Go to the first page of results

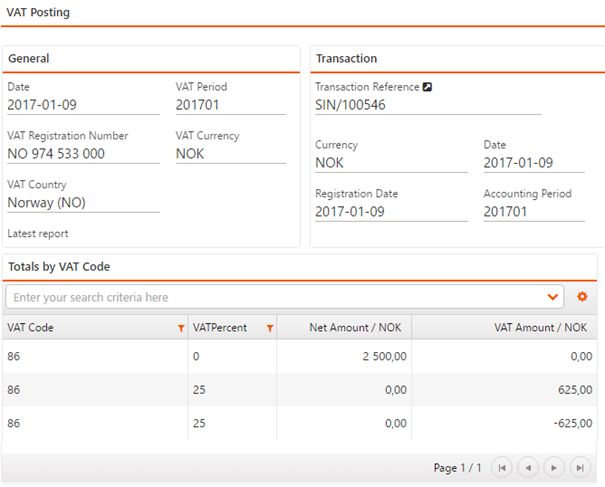click(503, 467)
